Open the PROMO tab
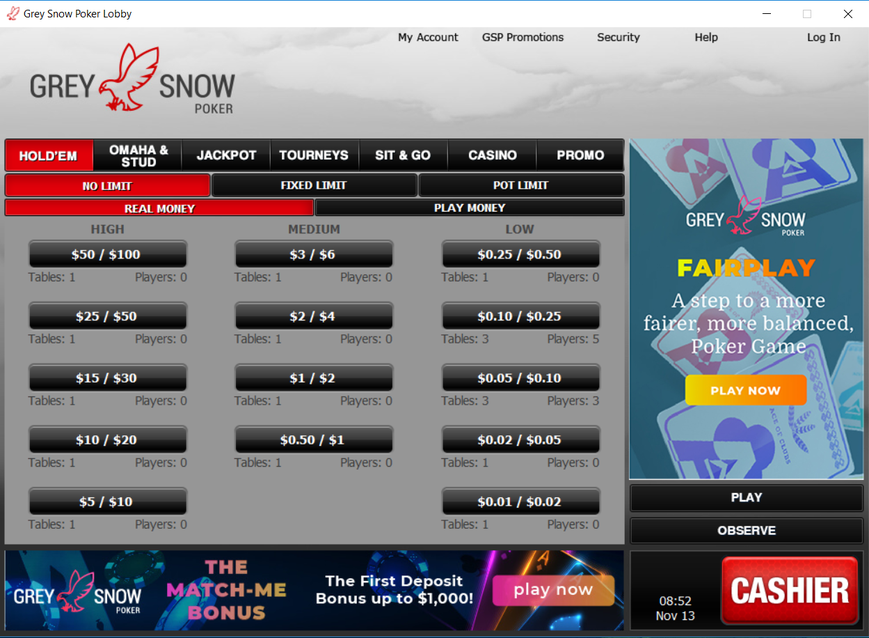The height and width of the screenshot is (638, 869). pos(580,155)
